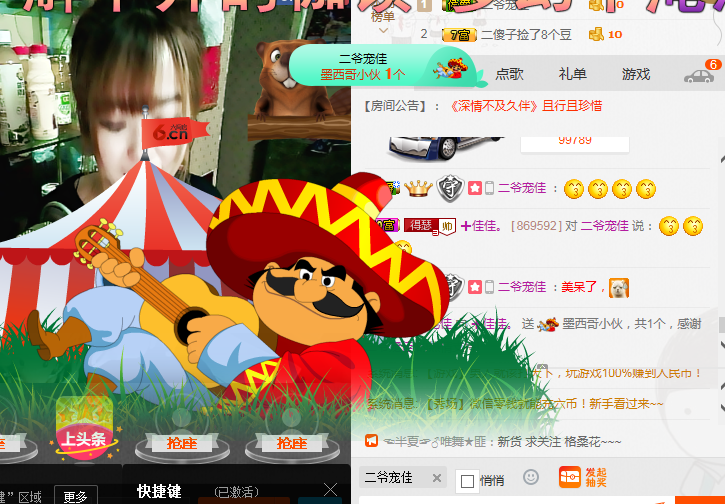Viewport: 725px width, 504px height.
Task: Click the orange speaker broadcast icon
Action: tap(371, 441)
